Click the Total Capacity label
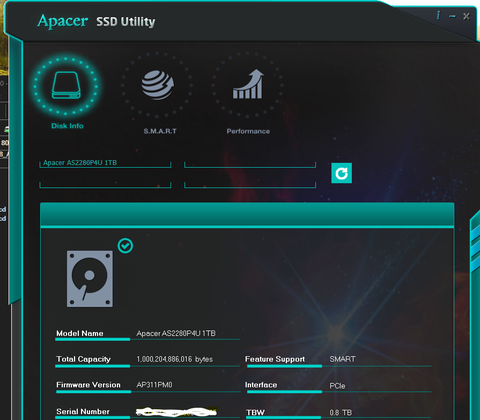480x420 pixels. click(83, 359)
